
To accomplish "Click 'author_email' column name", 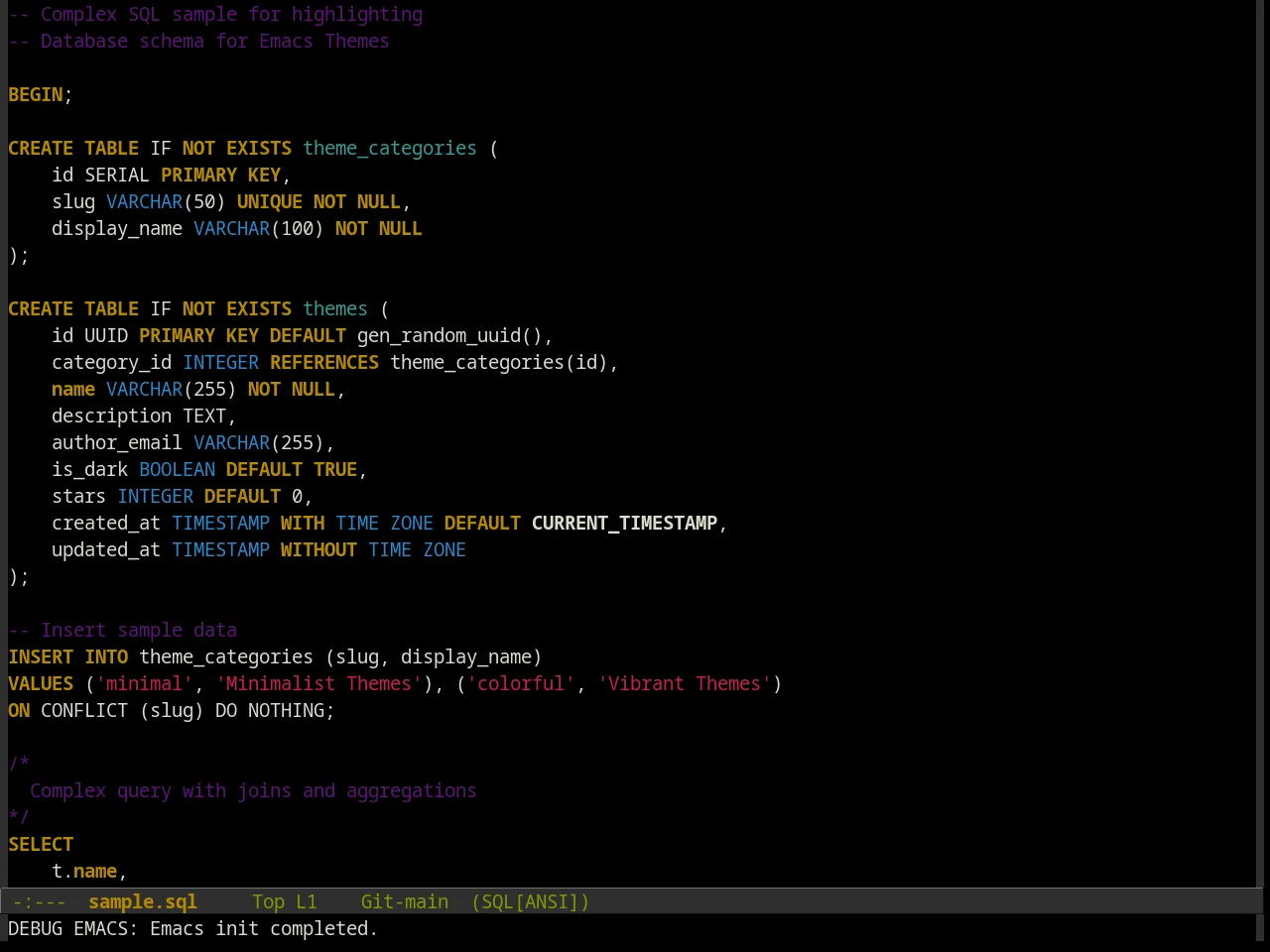I will coord(117,443).
